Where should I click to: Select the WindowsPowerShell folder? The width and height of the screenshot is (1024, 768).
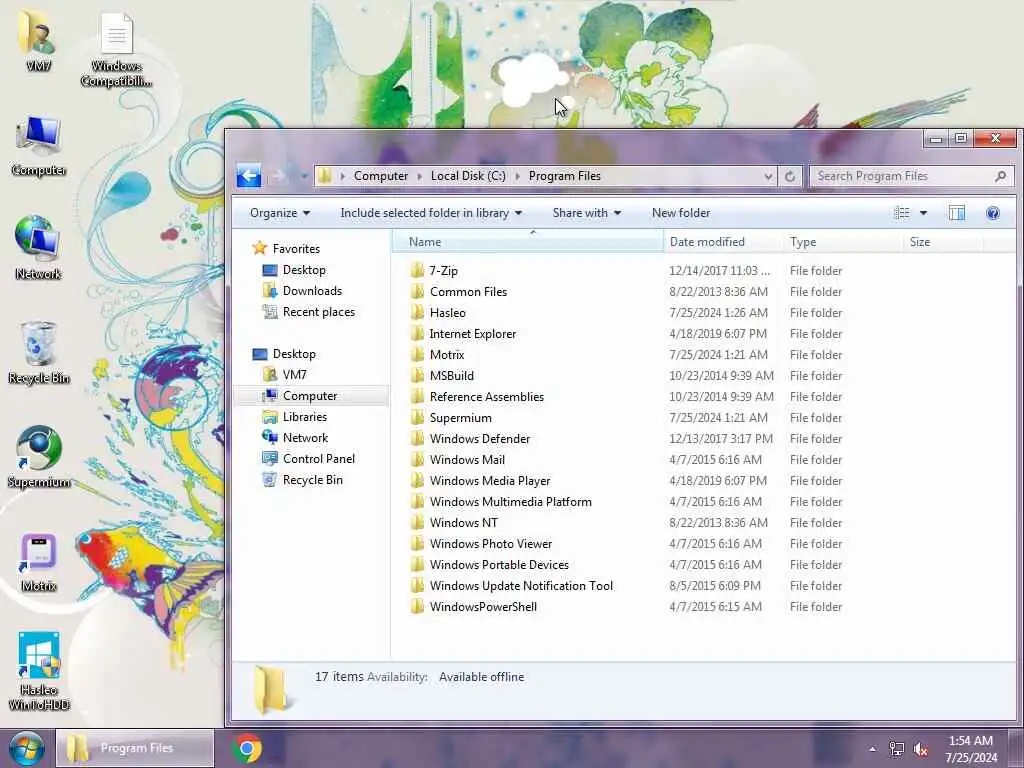[483, 606]
